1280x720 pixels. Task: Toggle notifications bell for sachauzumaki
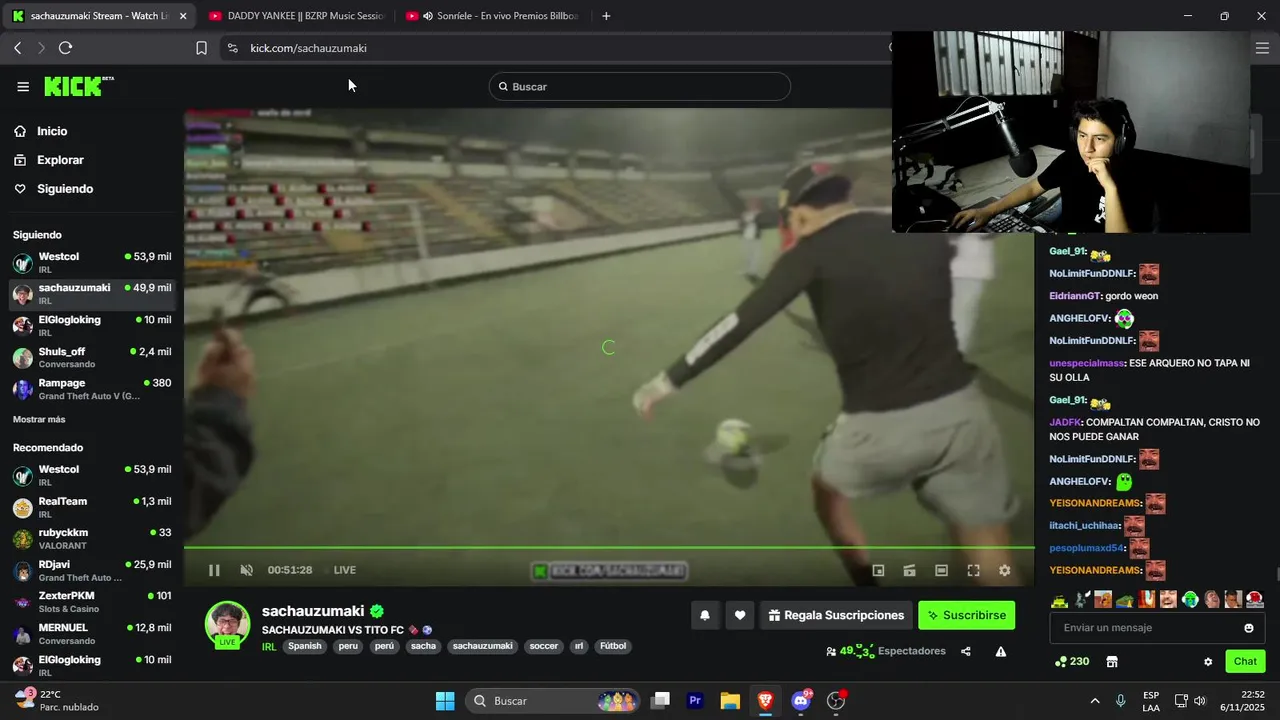coord(705,615)
